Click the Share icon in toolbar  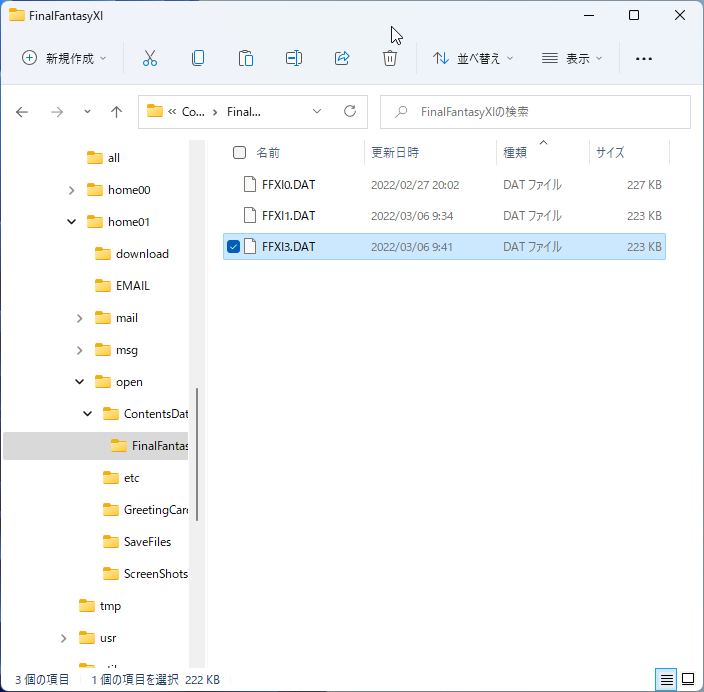[342, 58]
